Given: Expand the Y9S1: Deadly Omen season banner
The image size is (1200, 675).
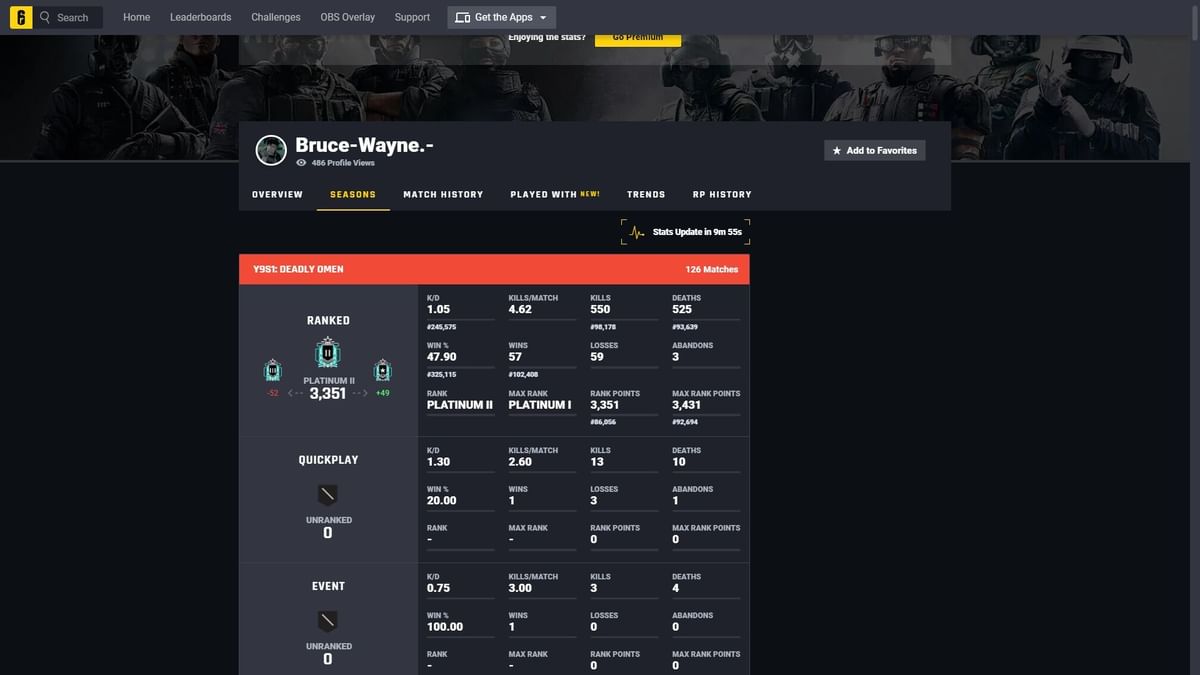Looking at the screenshot, I should click(x=494, y=269).
